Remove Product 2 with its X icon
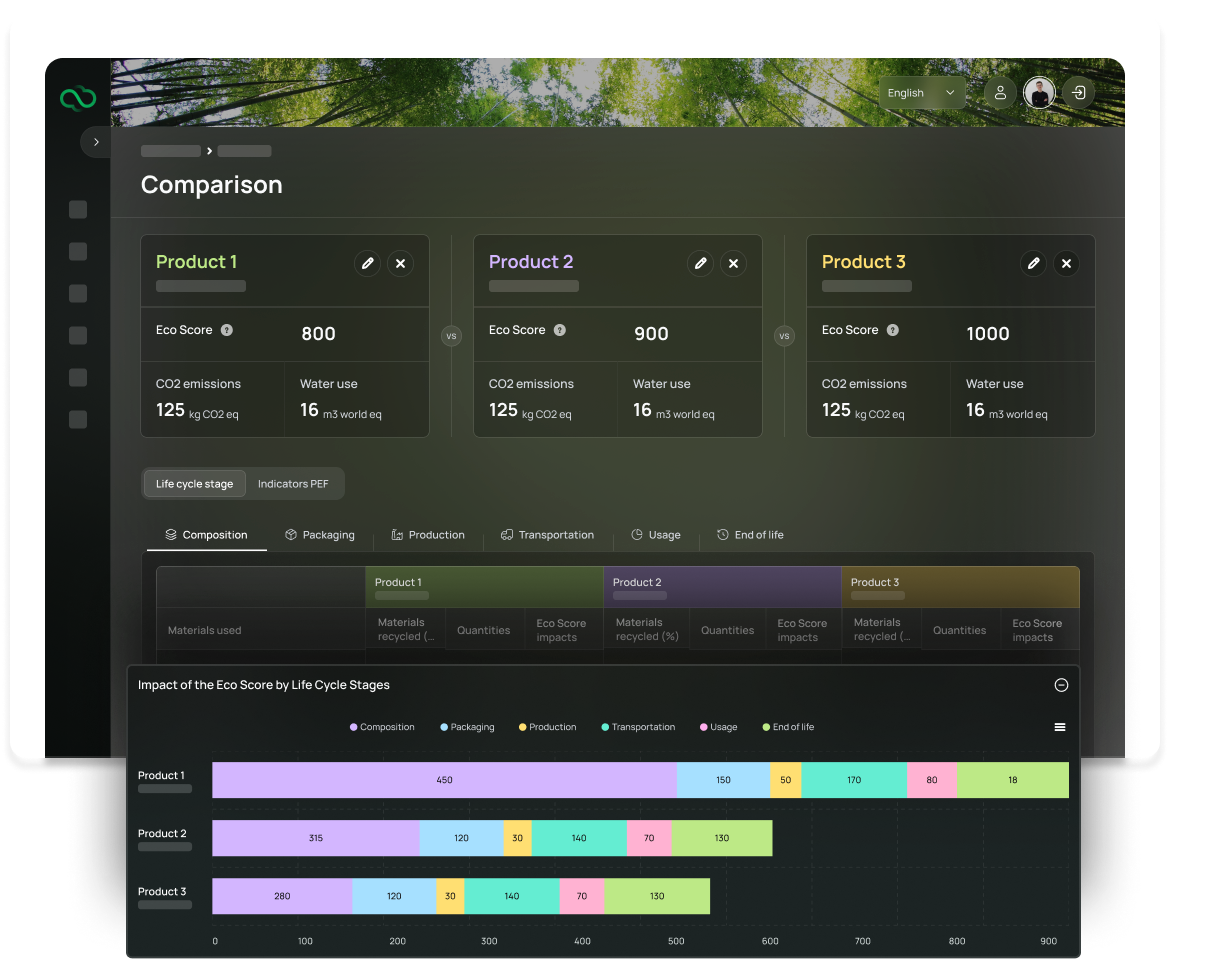1208x968 pixels. 733,263
